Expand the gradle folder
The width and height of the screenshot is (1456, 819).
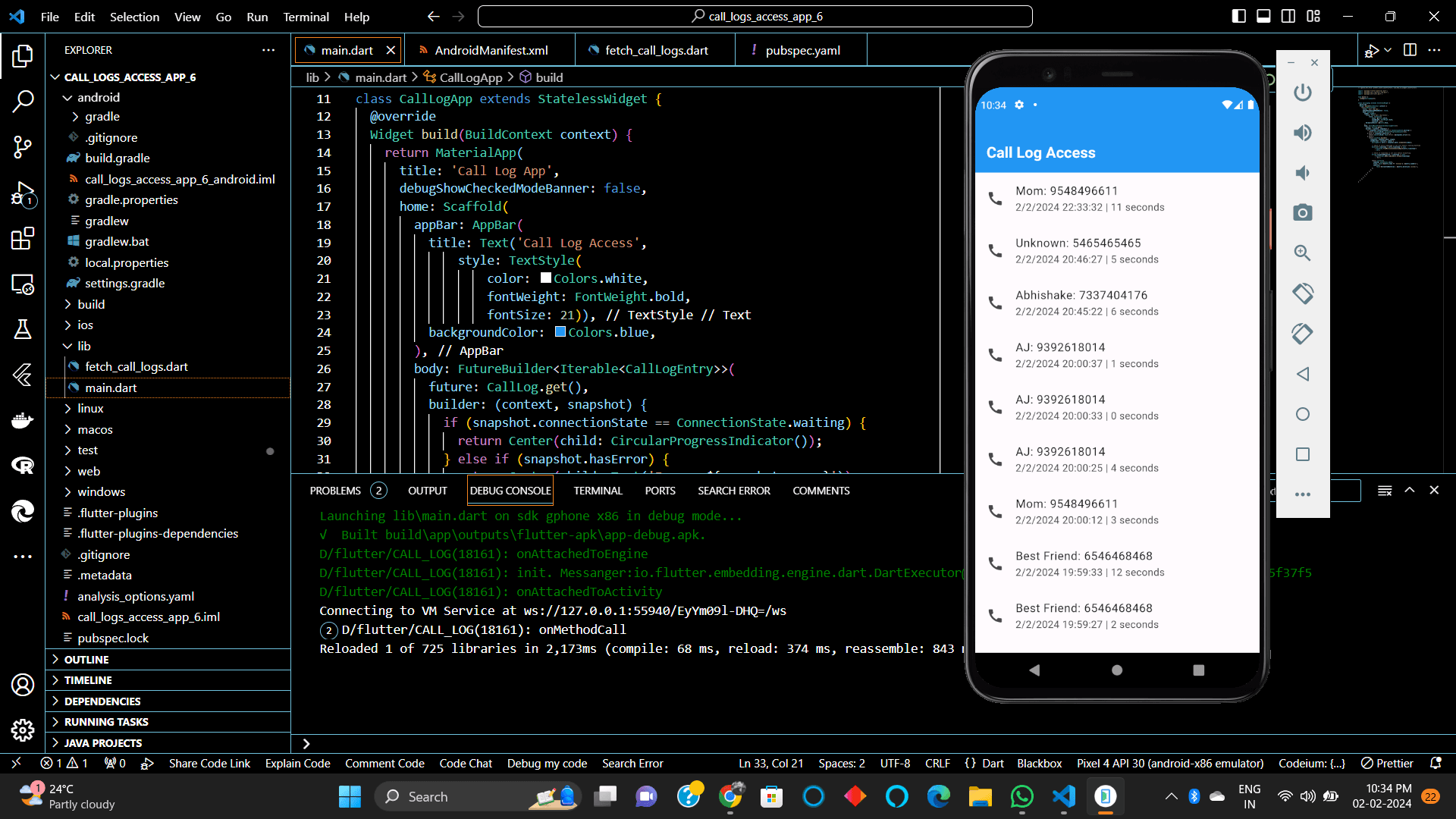pos(102,117)
